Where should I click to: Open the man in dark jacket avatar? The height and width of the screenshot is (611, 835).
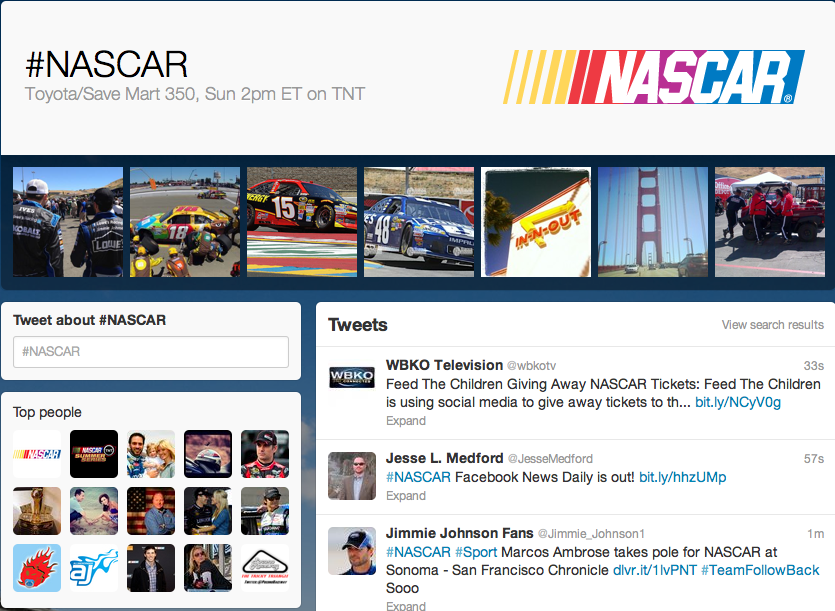pos(151,568)
